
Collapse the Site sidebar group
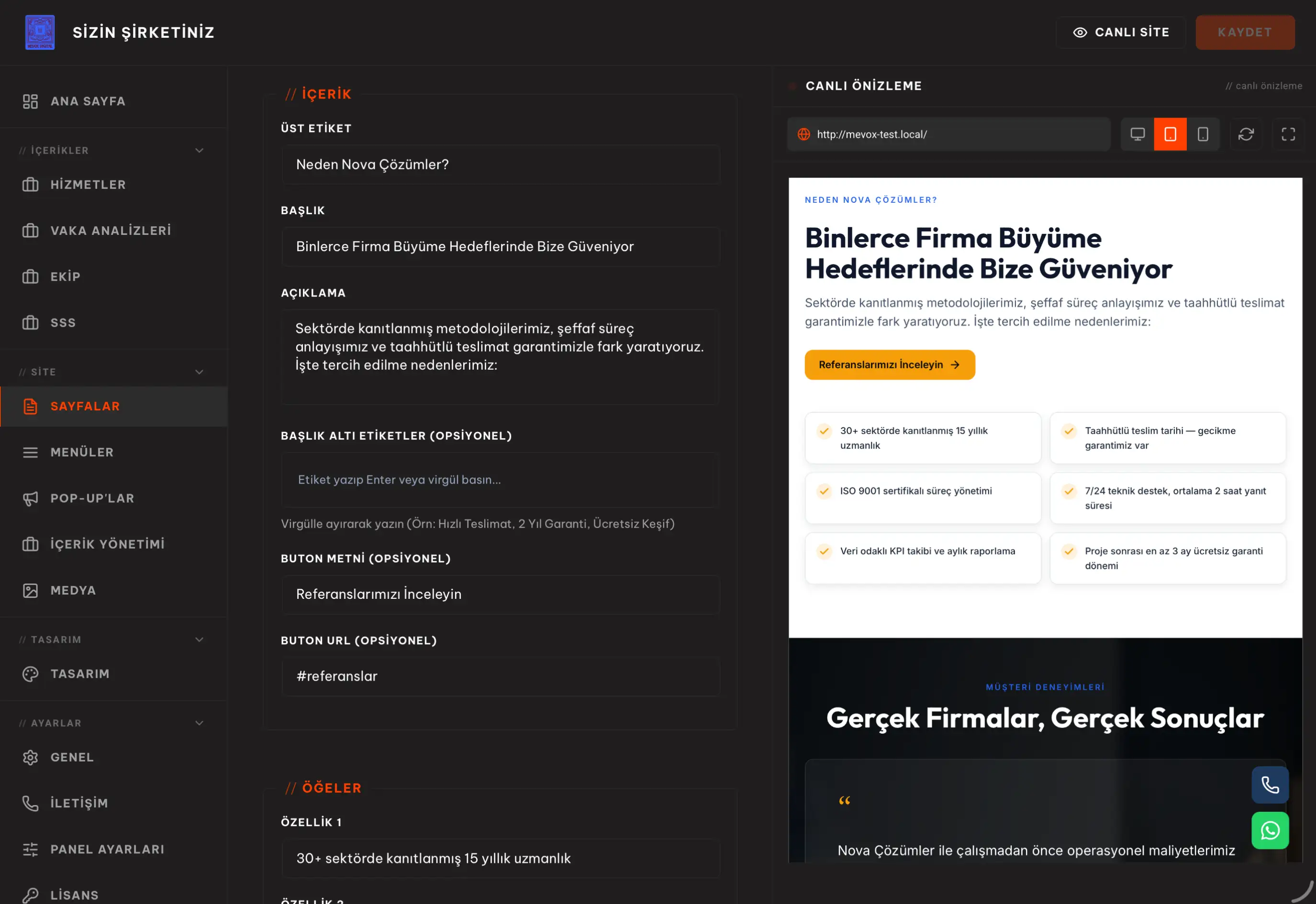coord(199,372)
